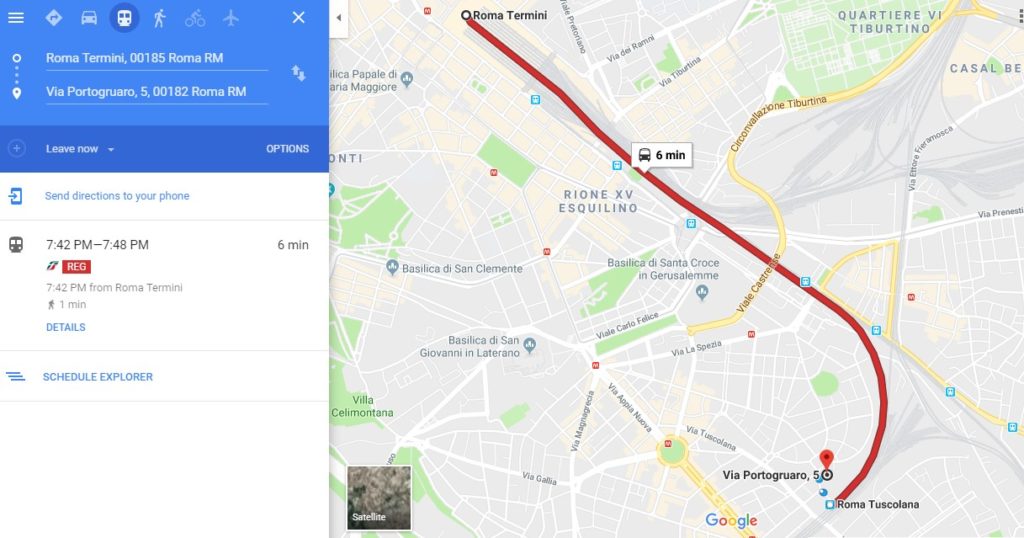This screenshot has height=538, width=1024.
Task: Open DETAILS for the 6 min route
Action: point(65,327)
